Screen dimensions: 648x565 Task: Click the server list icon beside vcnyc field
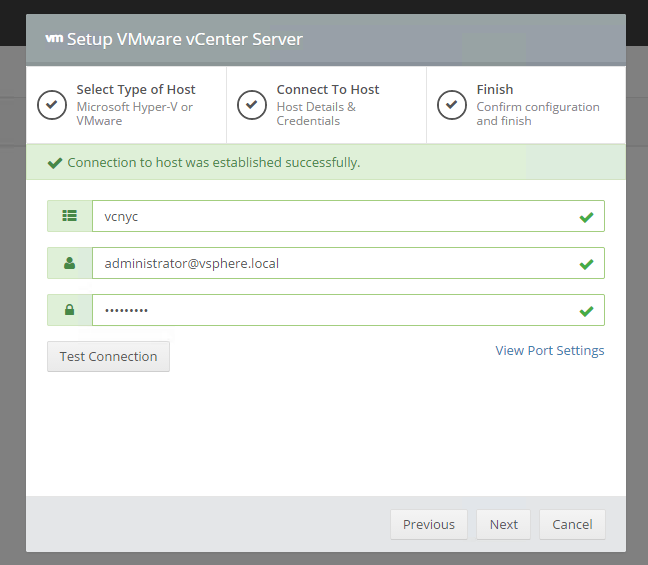point(69,216)
